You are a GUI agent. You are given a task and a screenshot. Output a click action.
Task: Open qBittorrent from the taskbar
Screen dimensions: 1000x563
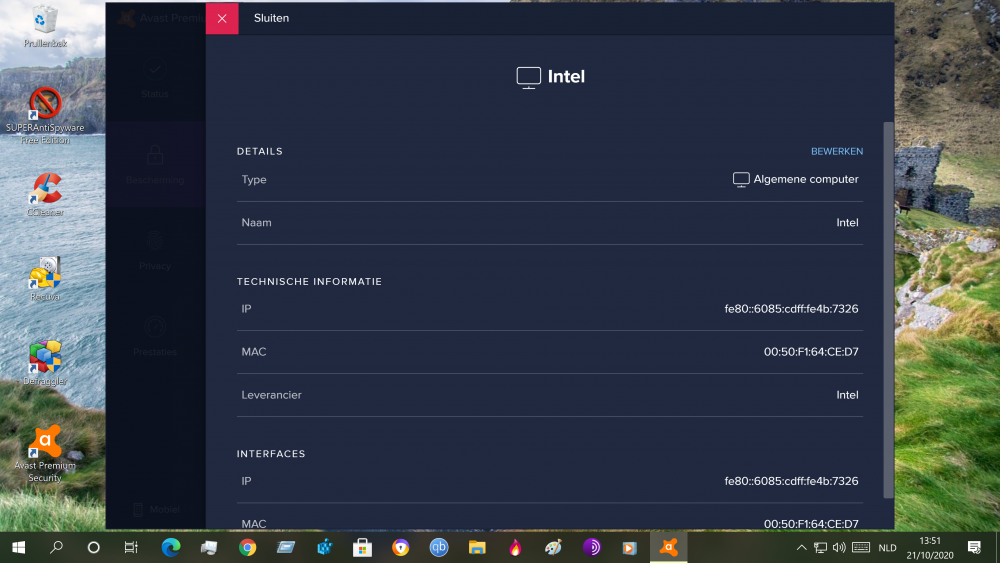click(439, 547)
